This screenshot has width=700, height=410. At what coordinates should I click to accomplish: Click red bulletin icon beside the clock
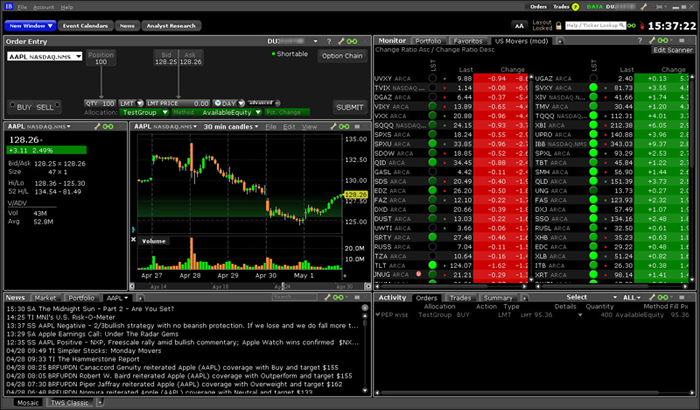click(x=642, y=26)
